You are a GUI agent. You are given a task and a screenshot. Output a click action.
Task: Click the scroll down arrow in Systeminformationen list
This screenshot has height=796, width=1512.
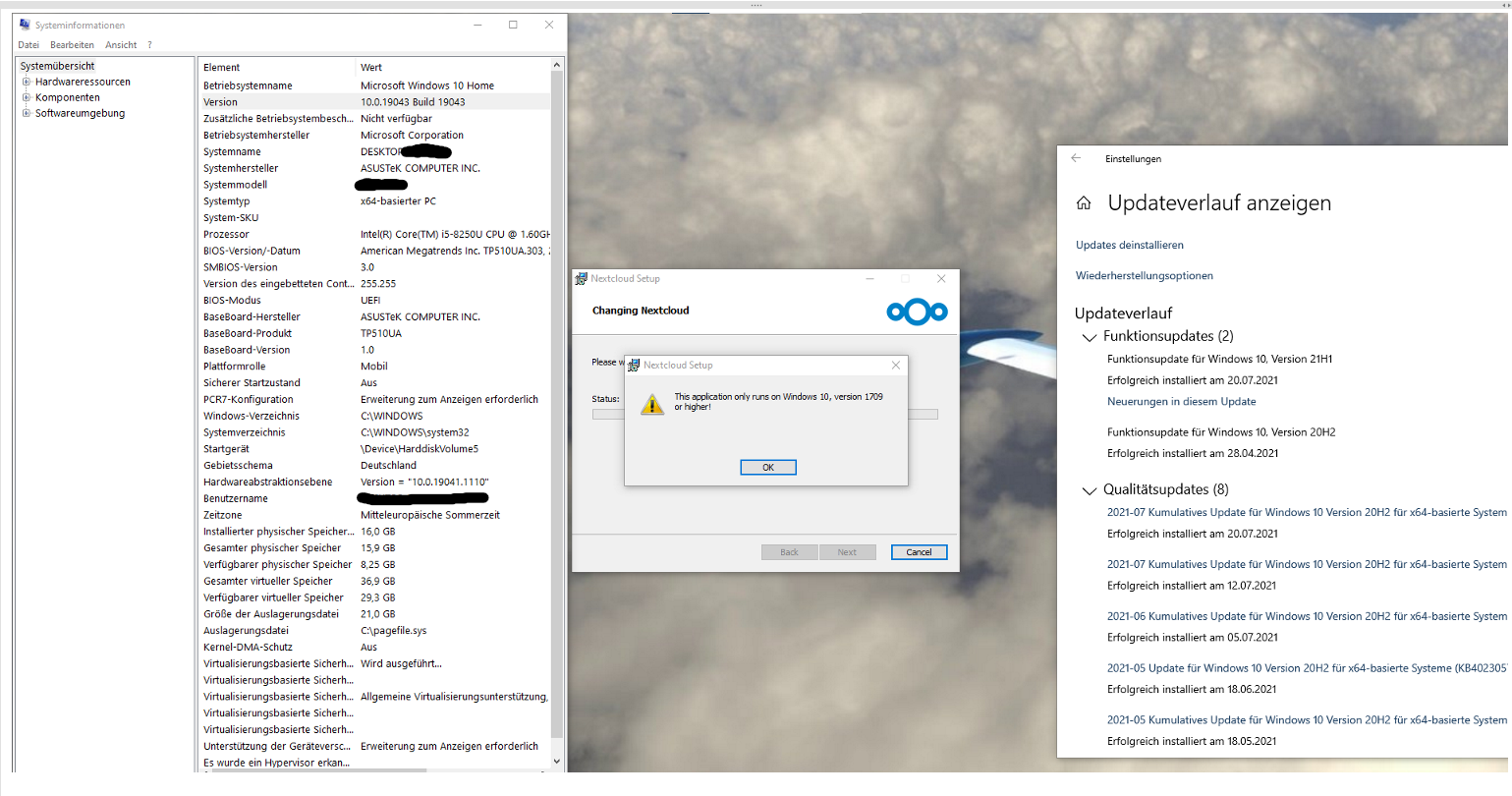point(557,762)
